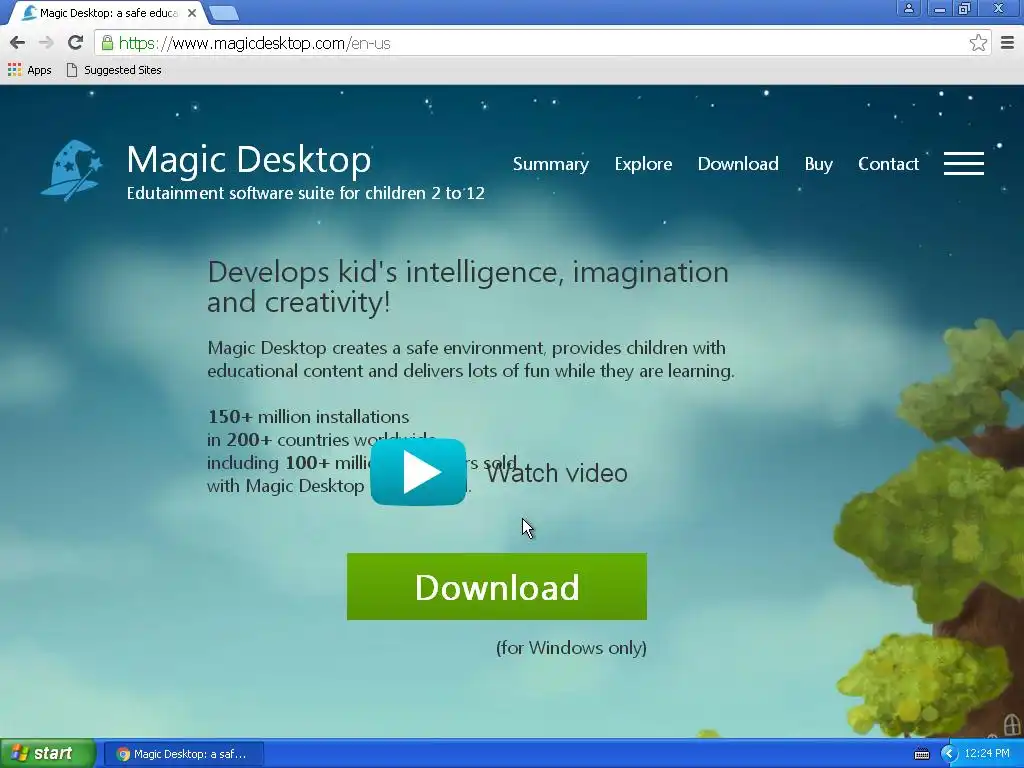
Task: Click the 'Watch video' label
Action: [x=557, y=473]
